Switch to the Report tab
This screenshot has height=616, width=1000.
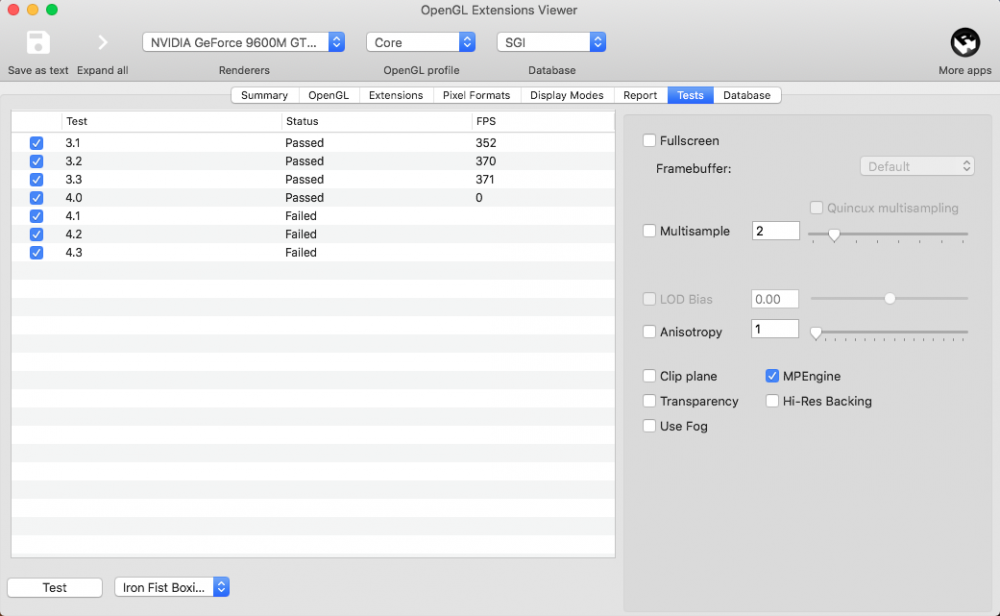pos(640,95)
